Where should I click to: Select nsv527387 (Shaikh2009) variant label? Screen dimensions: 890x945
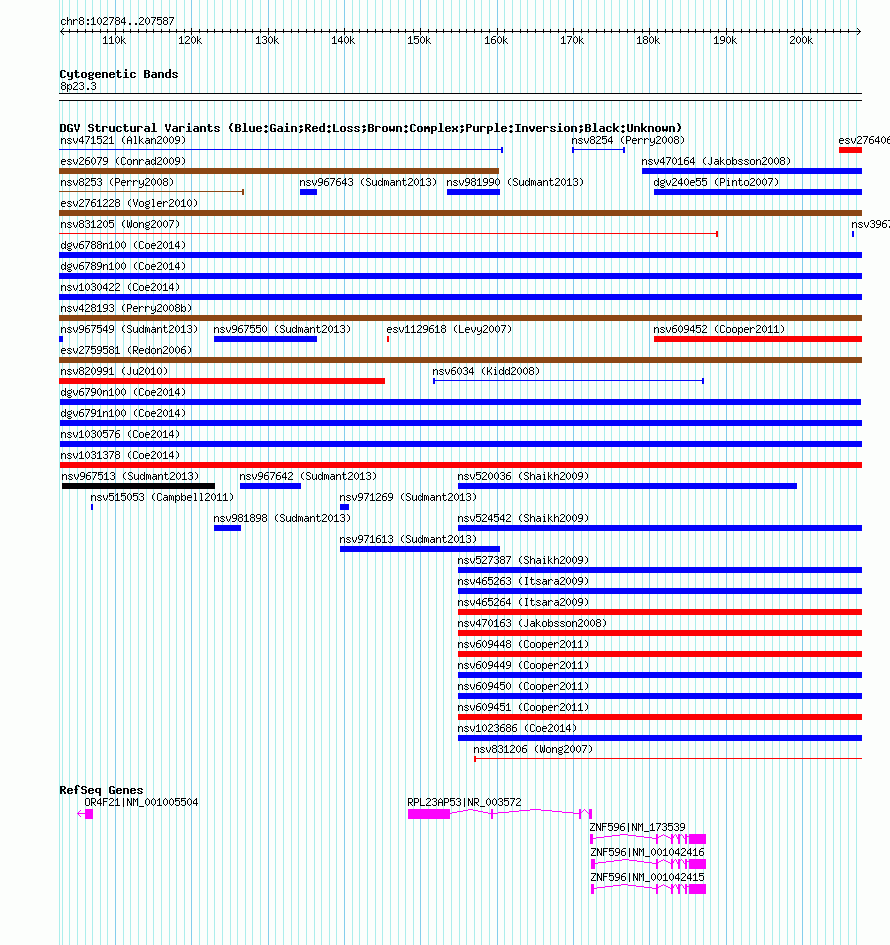[523, 561]
